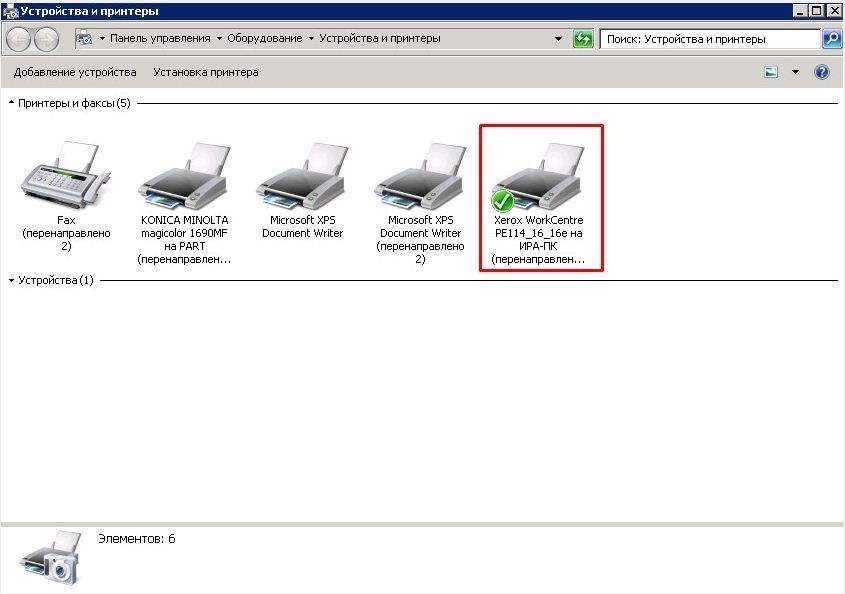Click the title bar window icon
Viewport: 845px width, 594px height.
click(x=11, y=11)
